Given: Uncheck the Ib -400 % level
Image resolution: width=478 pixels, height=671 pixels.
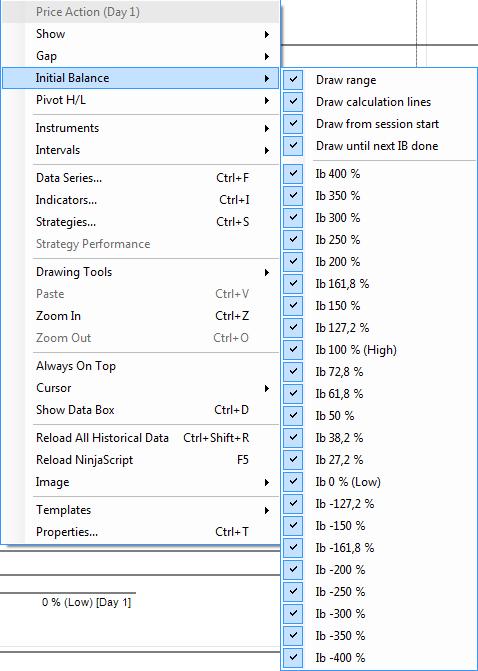Looking at the screenshot, I should (379, 658).
